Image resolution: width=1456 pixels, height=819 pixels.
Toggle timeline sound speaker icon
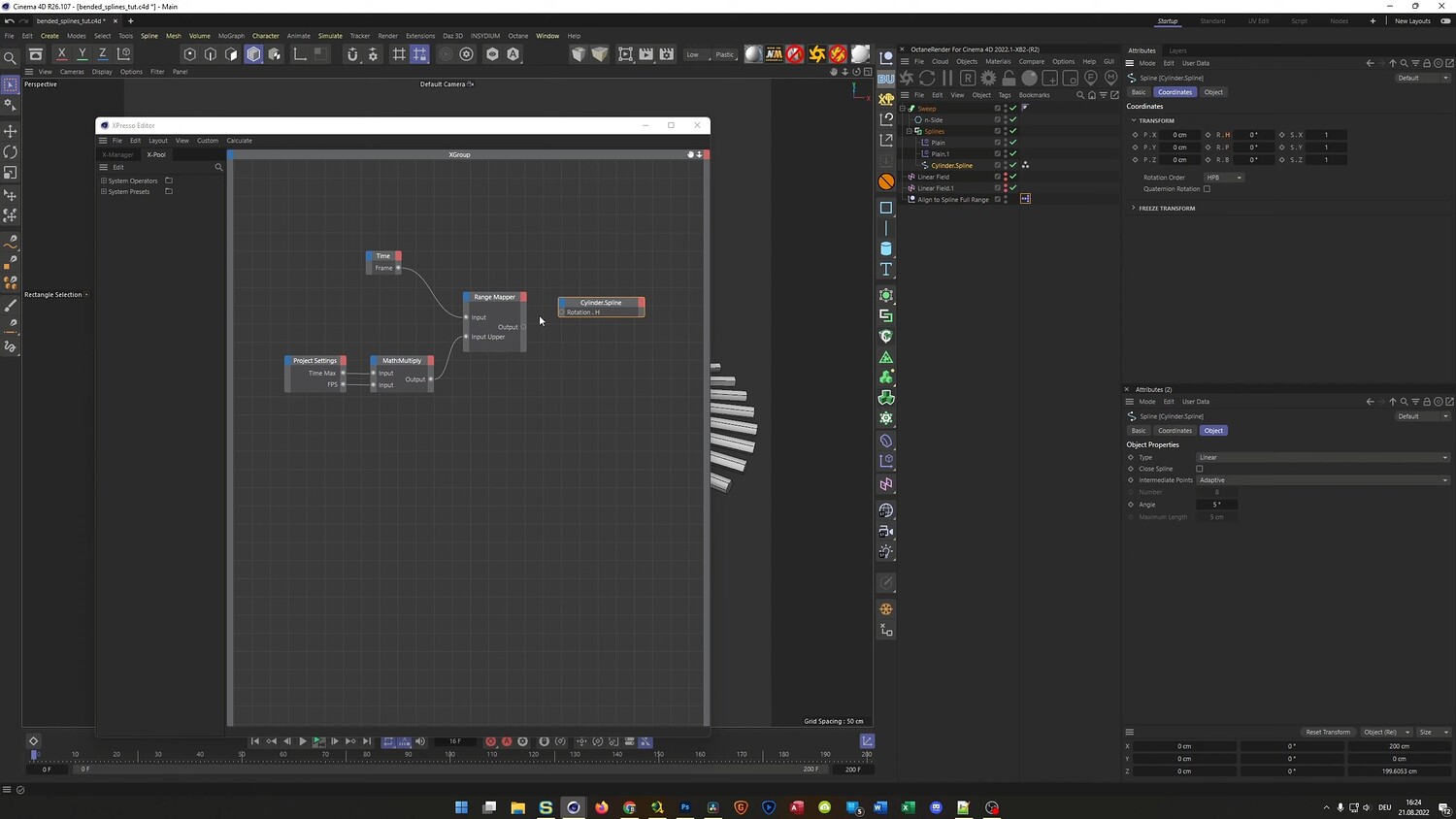click(420, 741)
